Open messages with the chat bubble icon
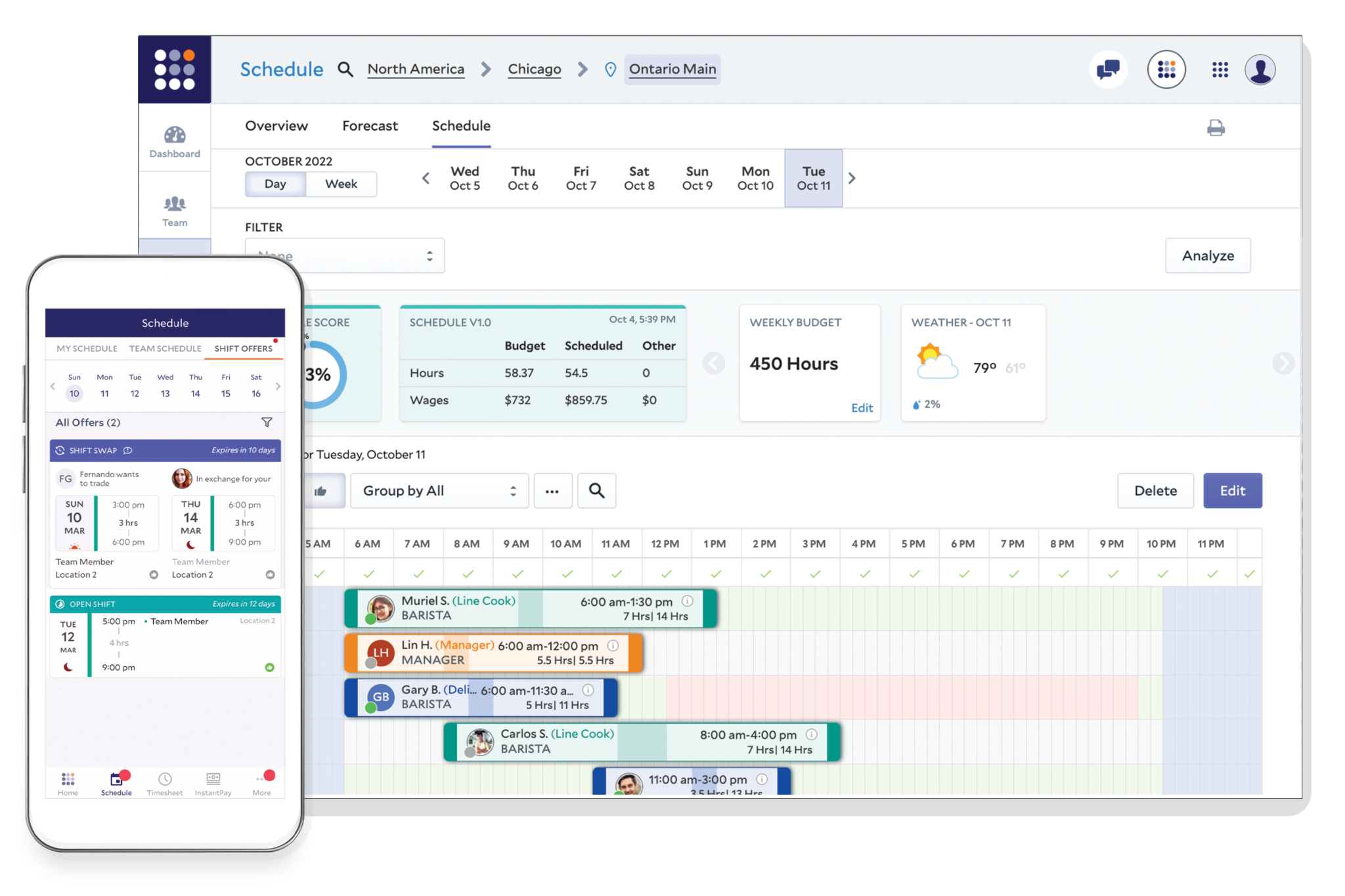Screen dimensions: 1345x896 click(1109, 69)
